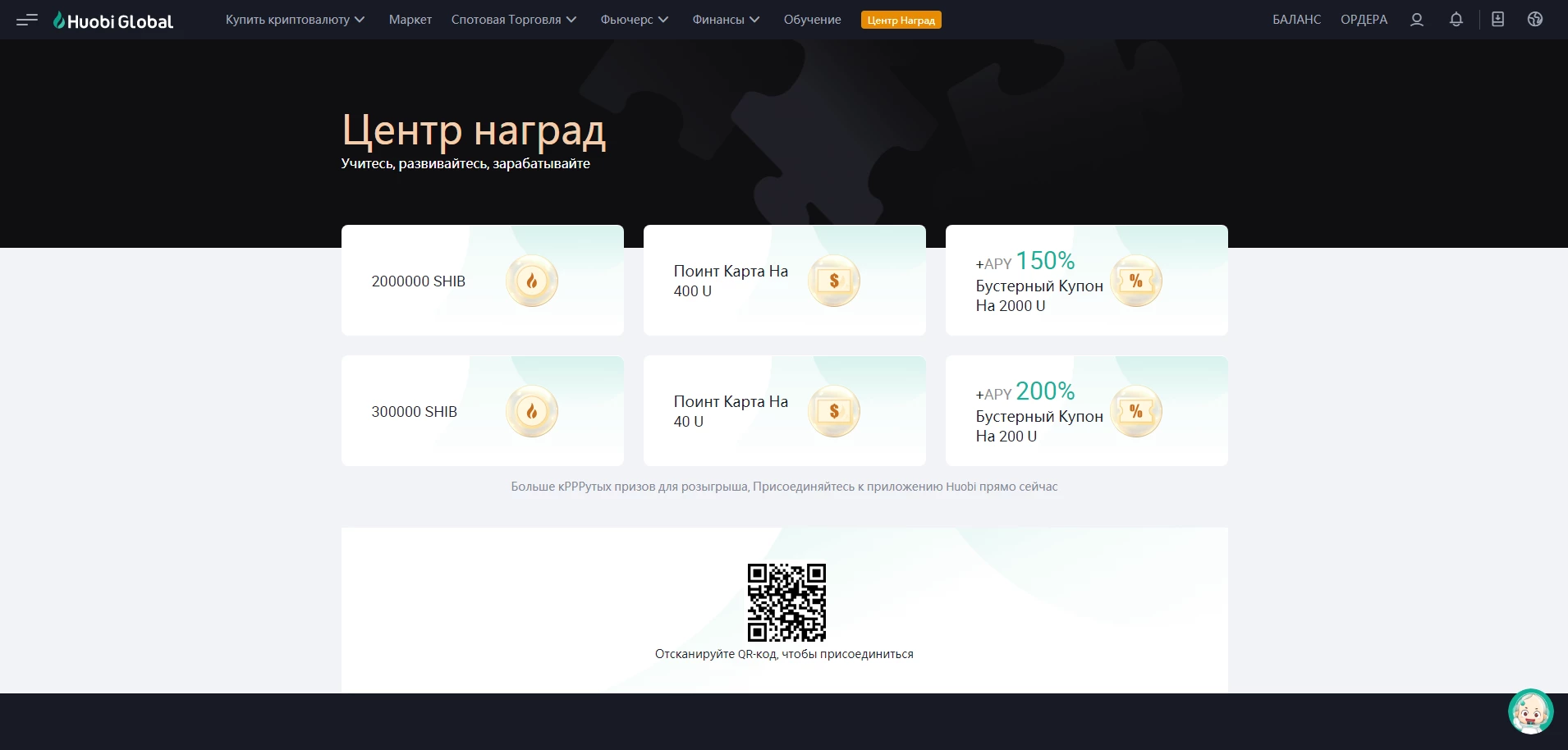
Task: Expand the Спотовая Торговля dropdown
Action: [x=514, y=20]
